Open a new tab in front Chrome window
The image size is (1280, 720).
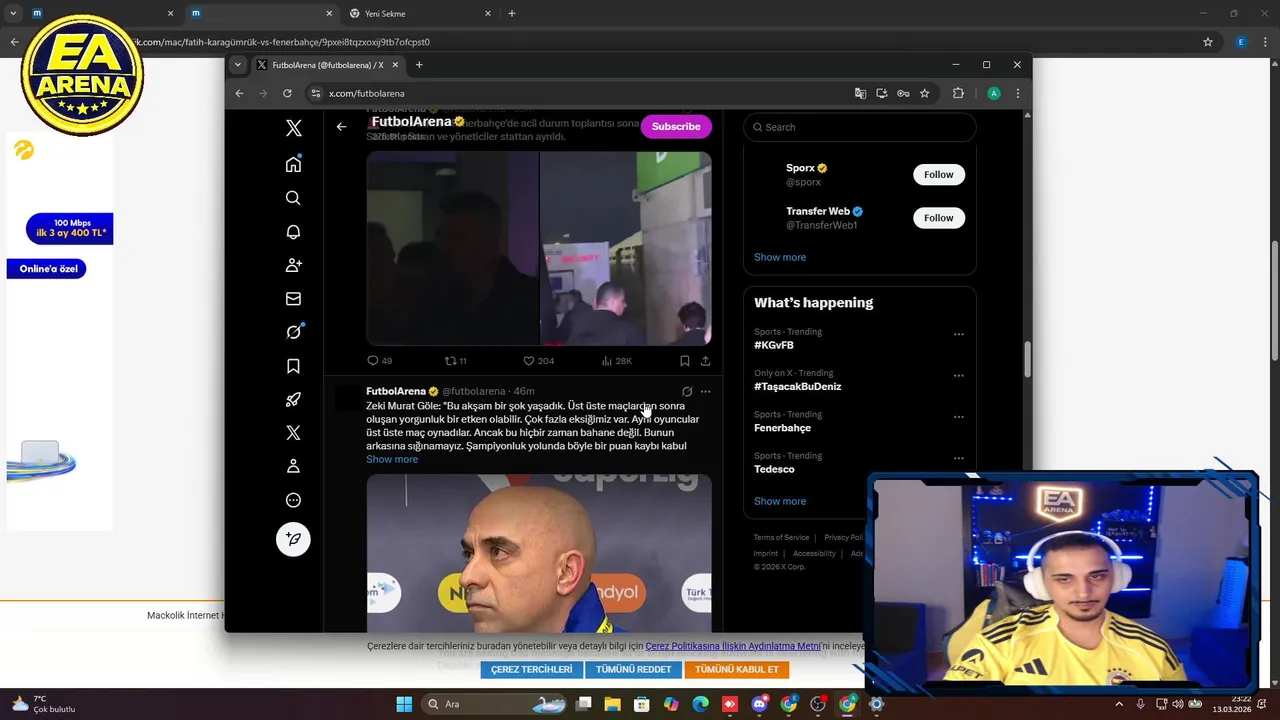[x=419, y=65]
